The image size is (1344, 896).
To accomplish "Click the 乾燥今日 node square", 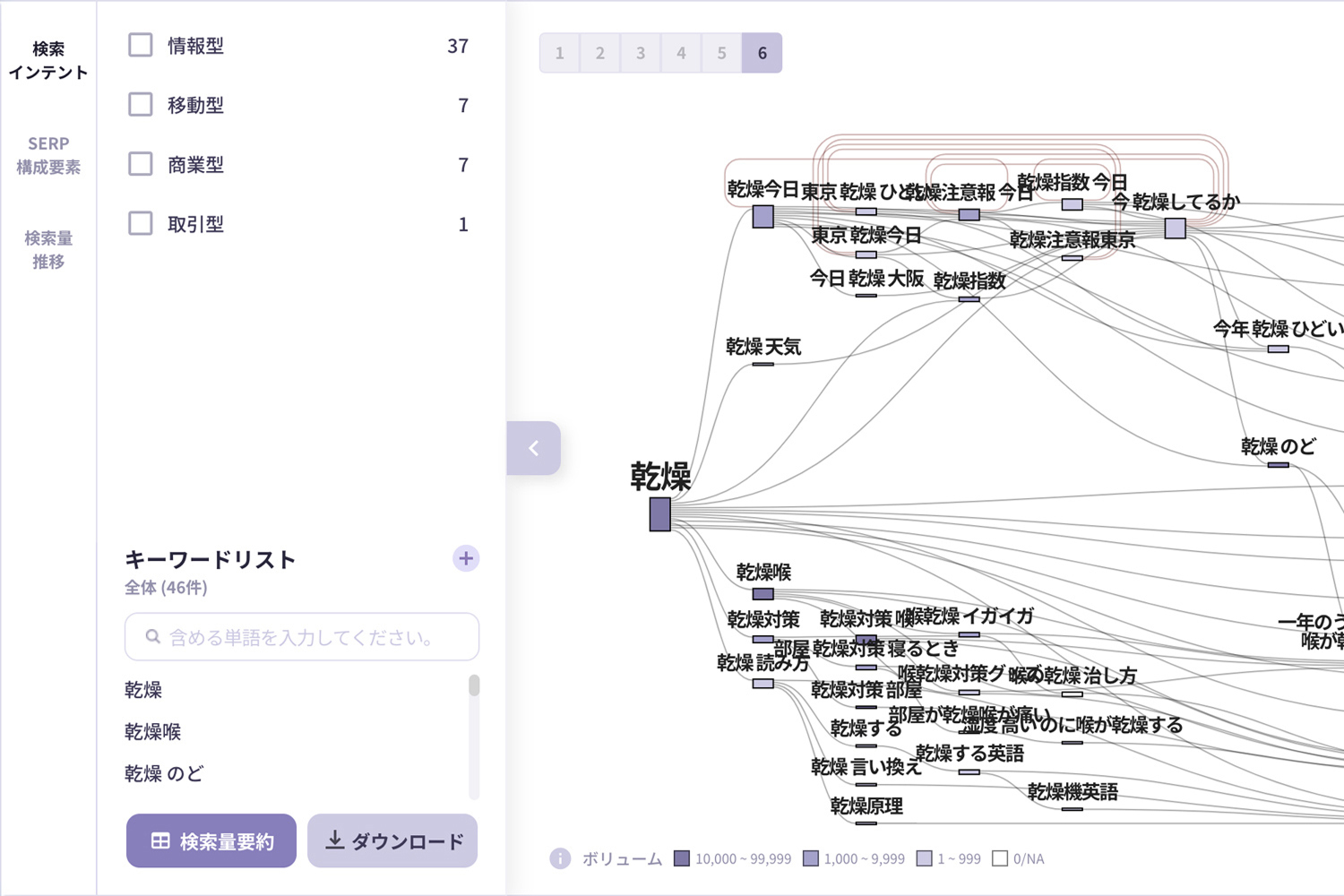I will tap(762, 216).
